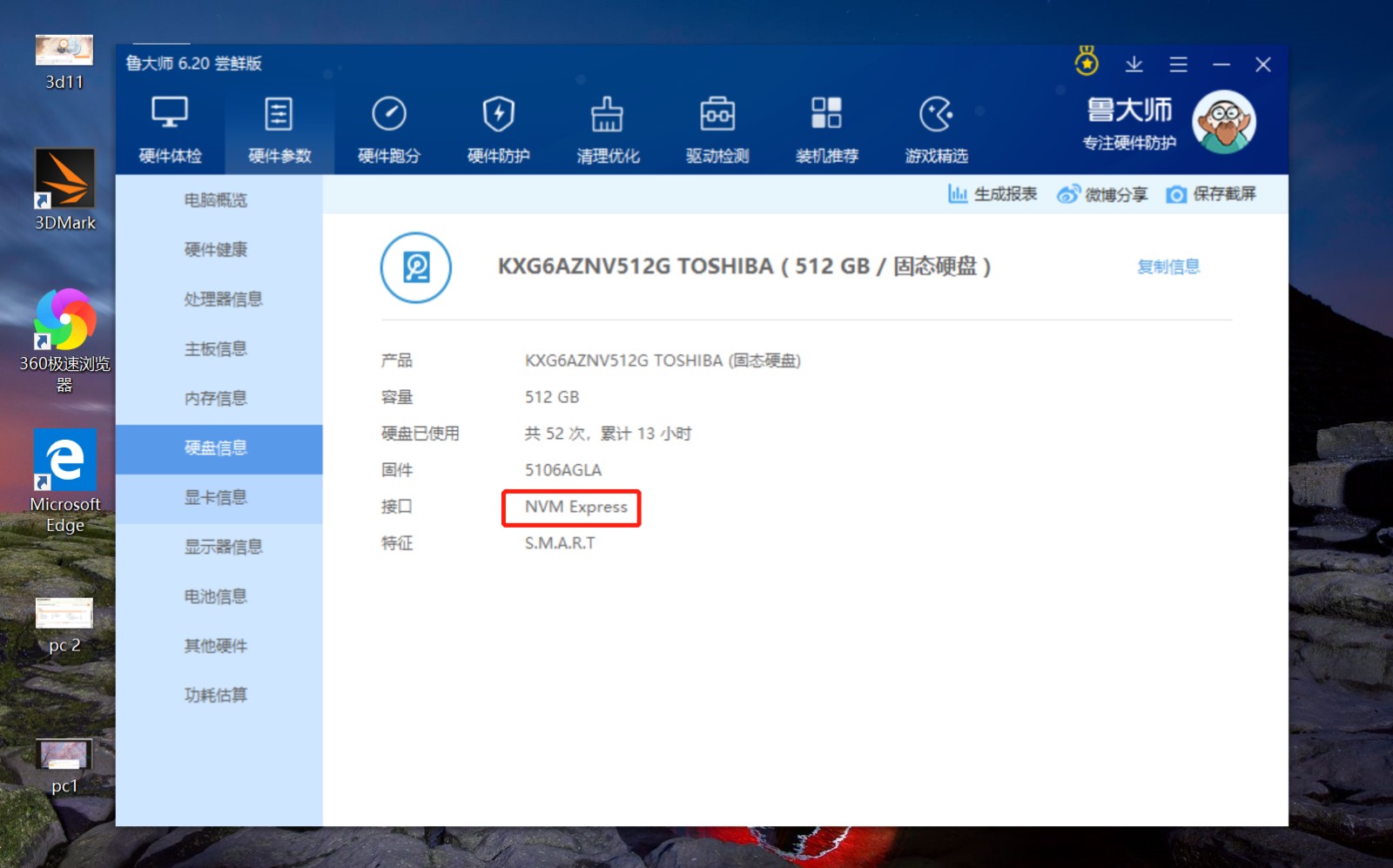Click the KXG6AZNV512G TOSHIBA heading

pyautogui.click(x=744, y=266)
